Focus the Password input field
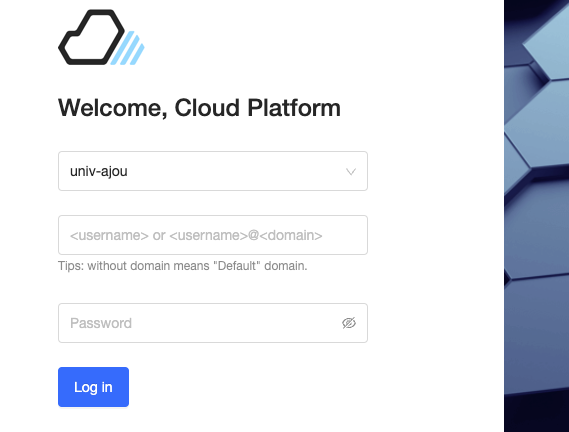Viewport: 569px width, 432px height. [213, 323]
